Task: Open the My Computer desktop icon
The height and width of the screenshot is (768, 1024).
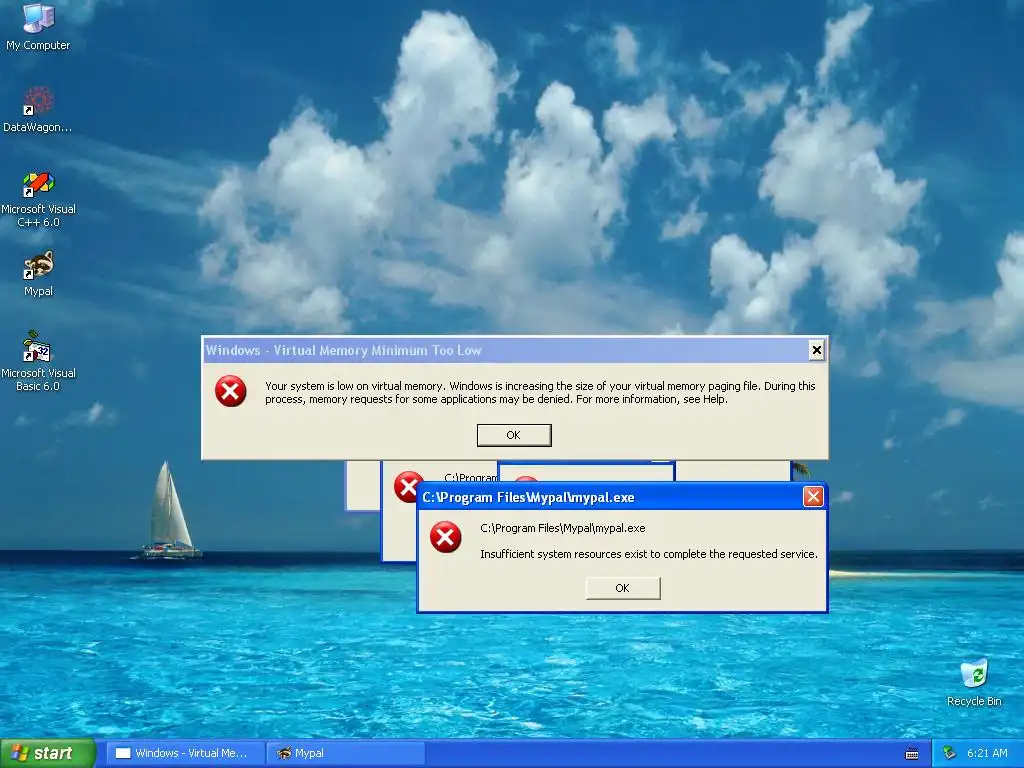Action: coord(38,26)
